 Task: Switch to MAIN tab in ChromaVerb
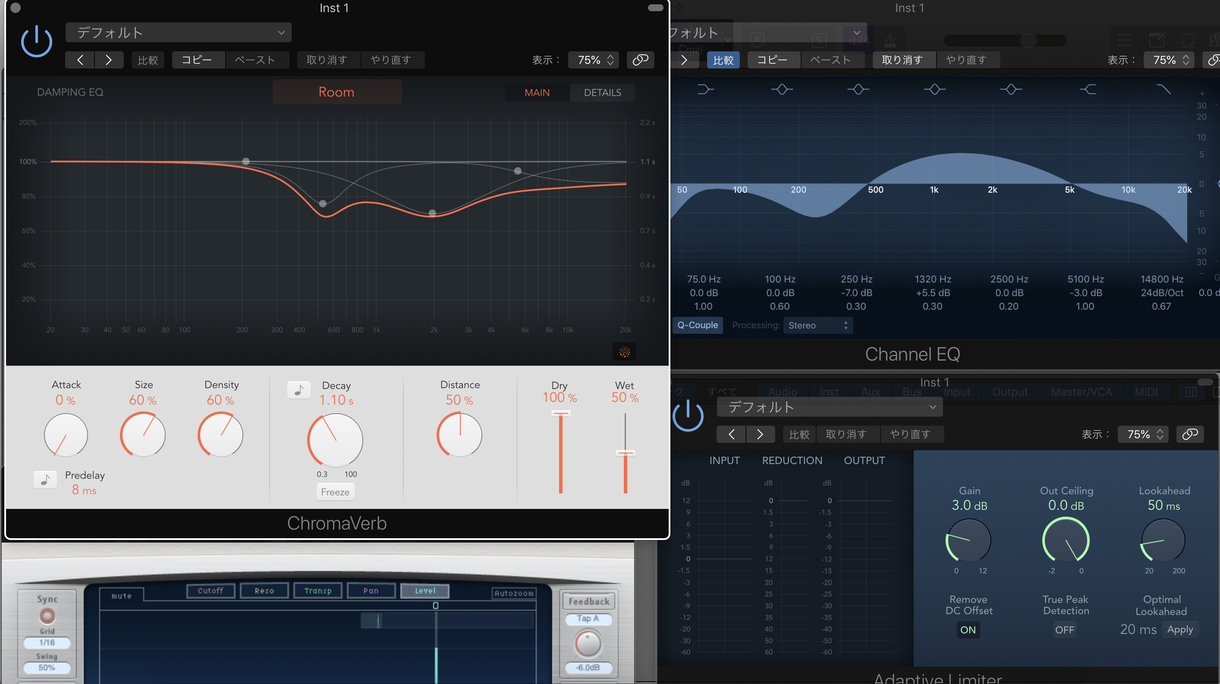(x=537, y=92)
